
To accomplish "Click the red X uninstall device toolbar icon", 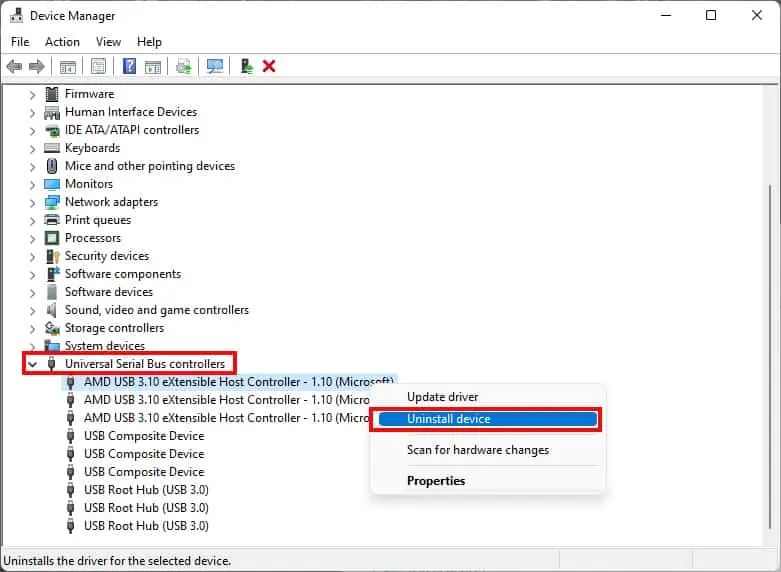I will pyautogui.click(x=269, y=66).
